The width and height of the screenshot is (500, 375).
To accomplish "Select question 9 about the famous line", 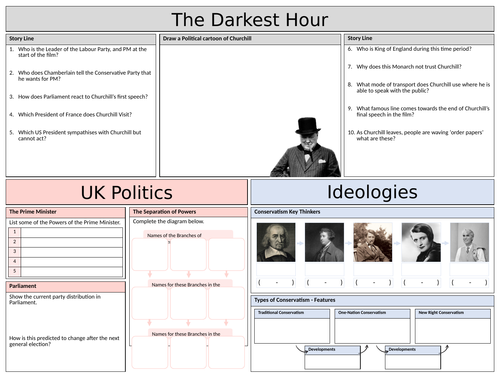I will (x=419, y=111).
